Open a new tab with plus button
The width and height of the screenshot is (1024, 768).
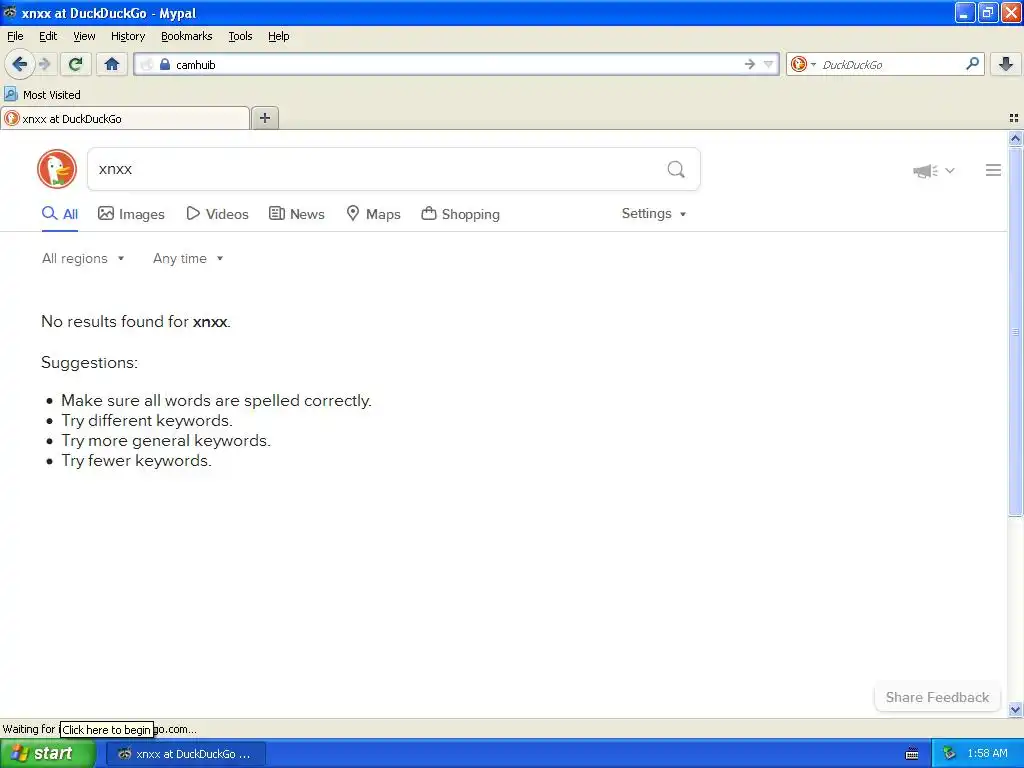click(x=264, y=118)
